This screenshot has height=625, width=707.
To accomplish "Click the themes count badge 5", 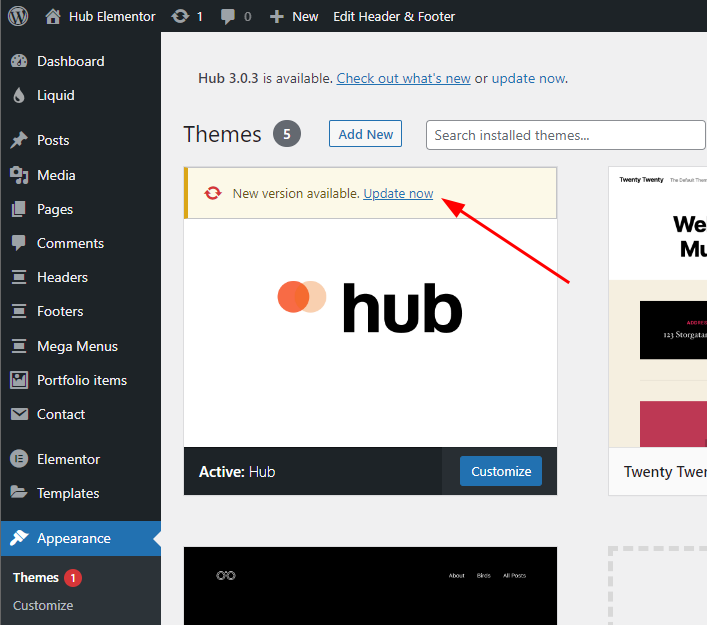I will [x=287, y=134].
